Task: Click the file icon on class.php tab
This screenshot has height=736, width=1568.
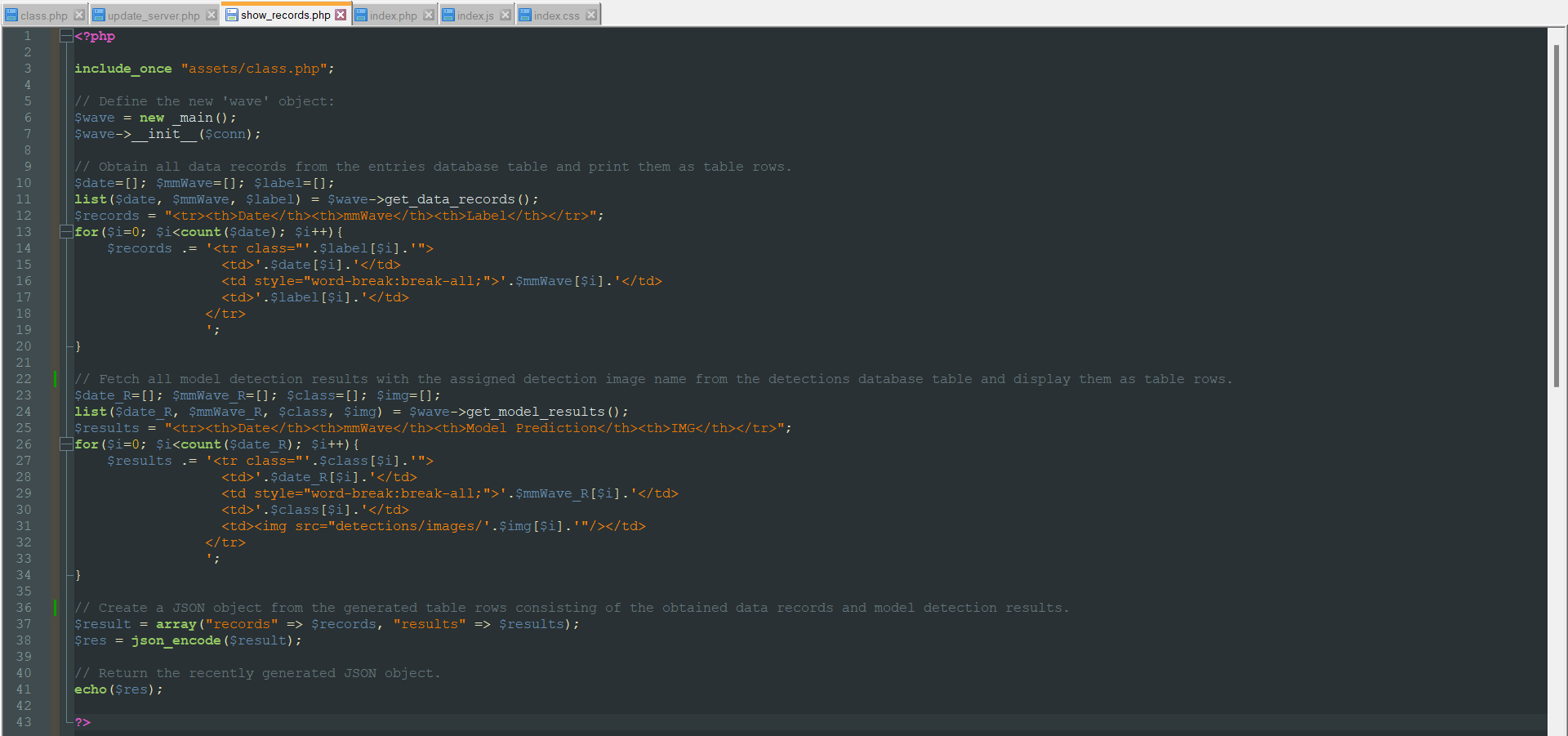Action: click(x=12, y=14)
